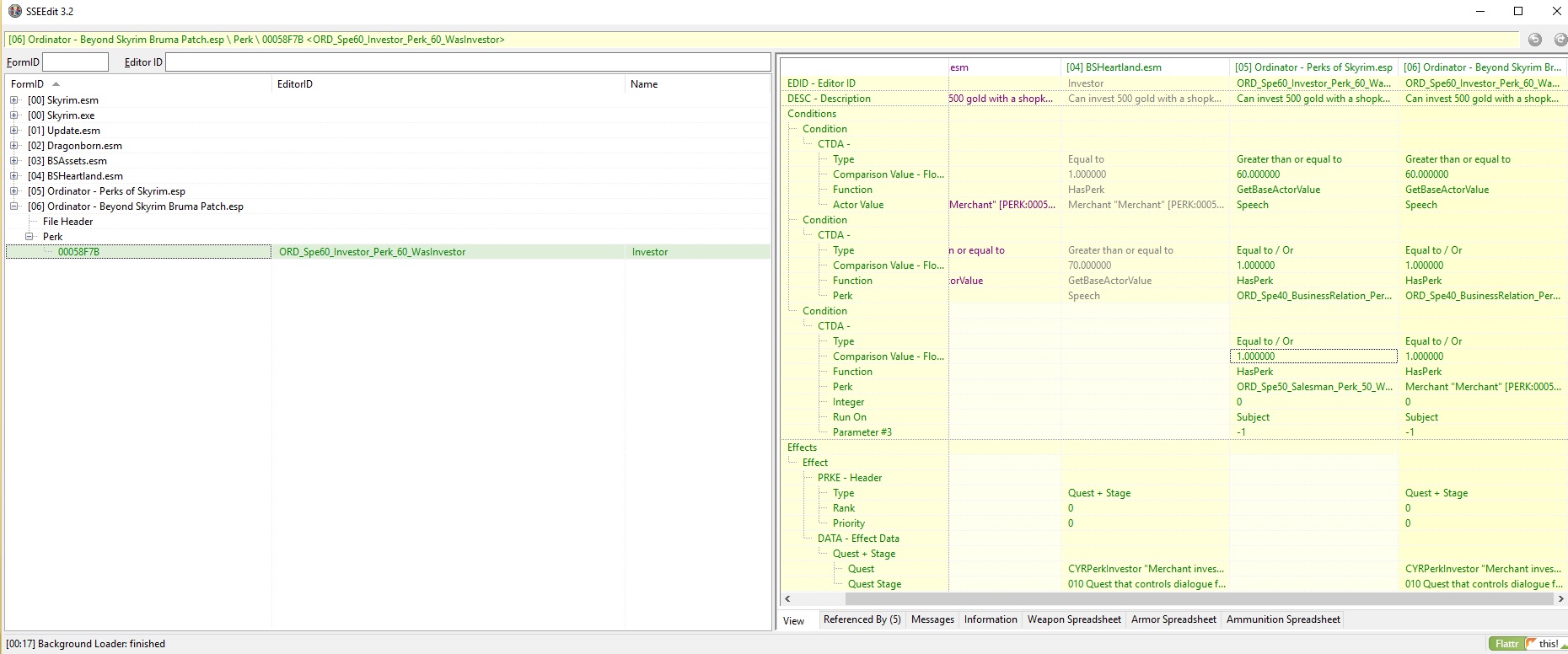The image size is (1568, 654).
Task: Click the left scroll arrow of horizontal scrollbar
Action: [x=787, y=599]
